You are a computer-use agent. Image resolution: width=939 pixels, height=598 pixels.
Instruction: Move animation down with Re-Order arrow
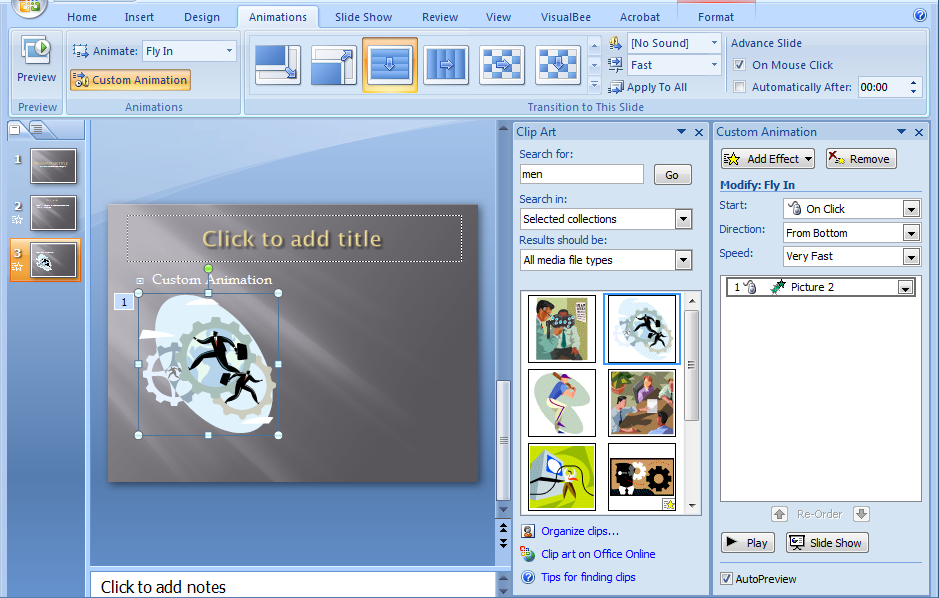click(861, 514)
